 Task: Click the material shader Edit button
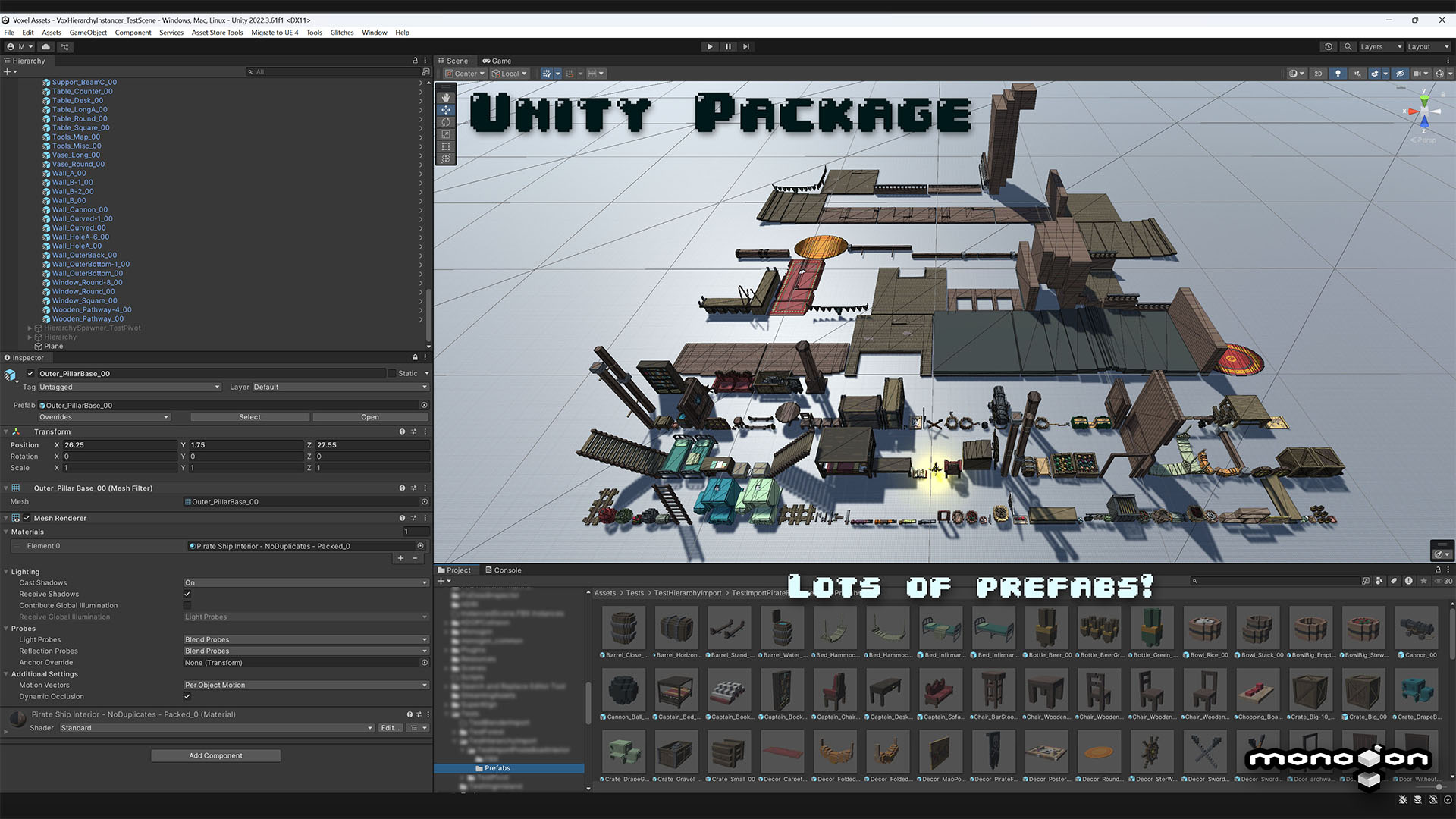(390, 728)
